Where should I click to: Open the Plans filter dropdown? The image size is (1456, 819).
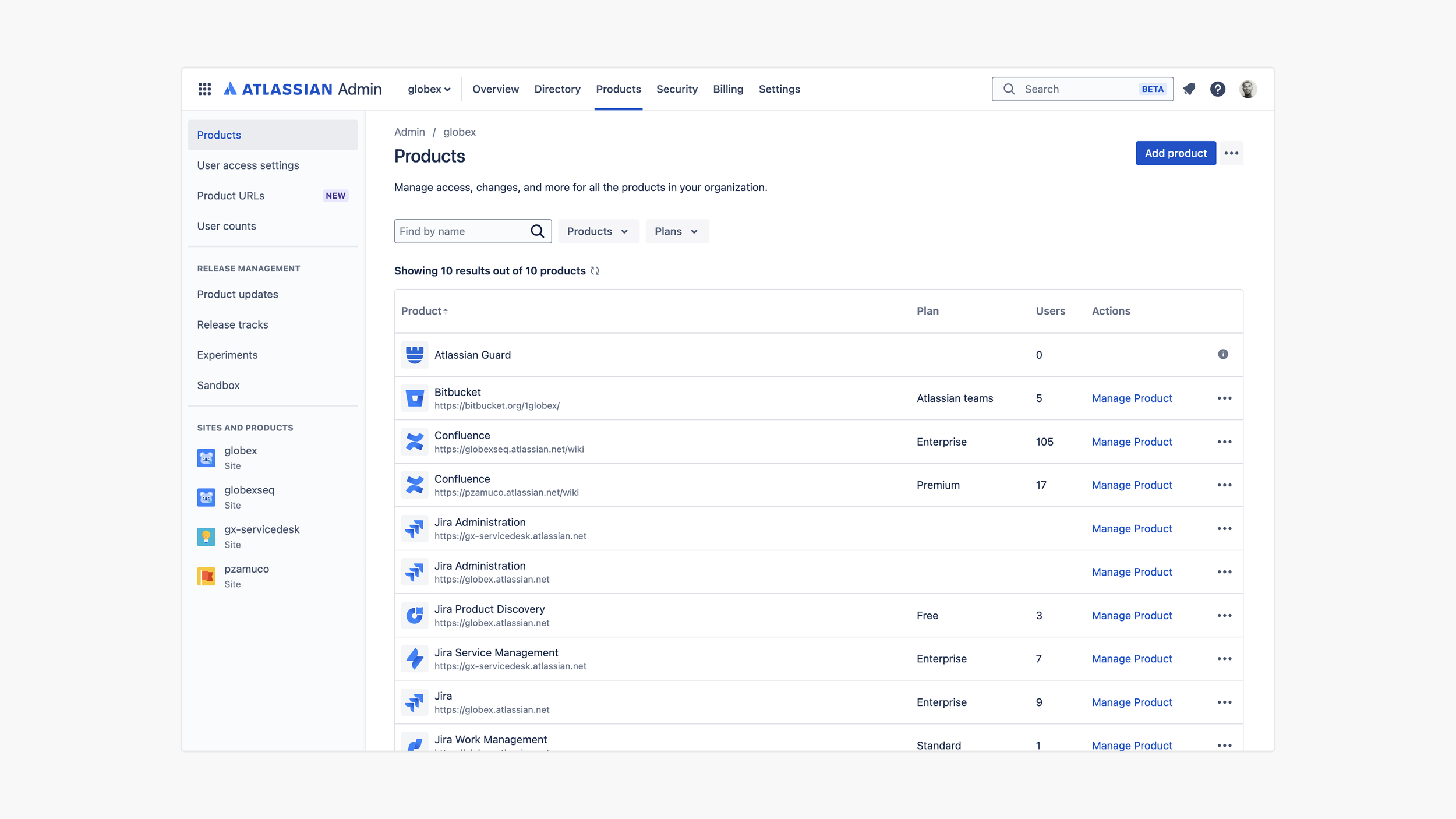pyautogui.click(x=676, y=231)
